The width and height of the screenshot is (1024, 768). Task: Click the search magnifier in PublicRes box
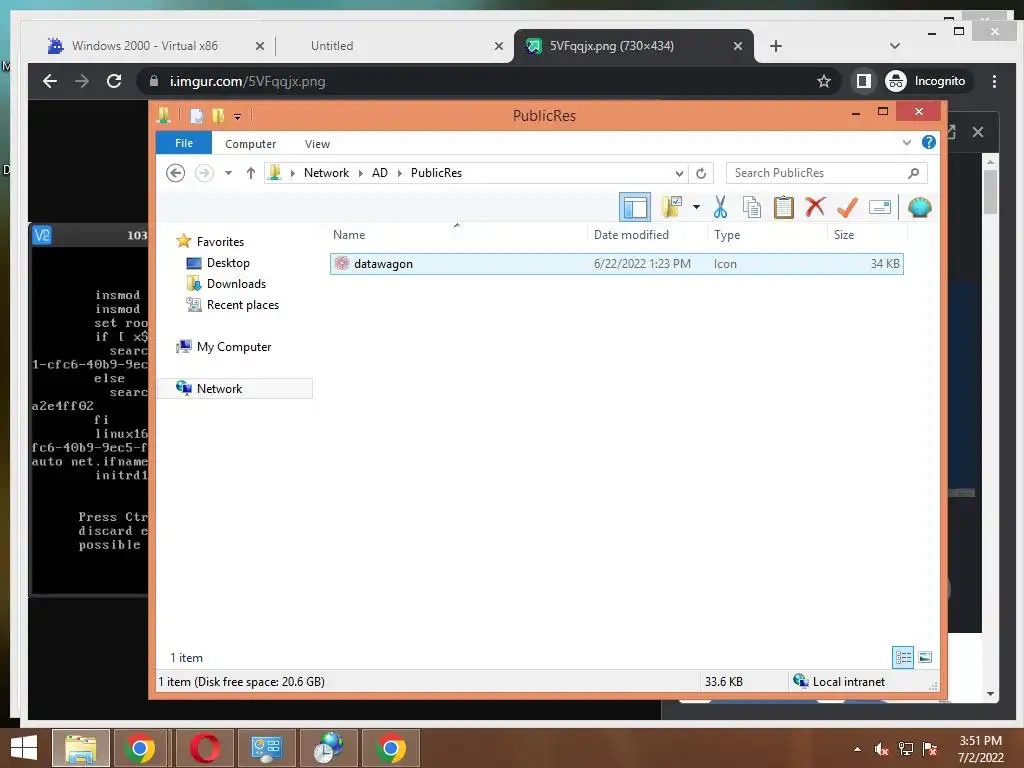pyautogui.click(x=914, y=173)
